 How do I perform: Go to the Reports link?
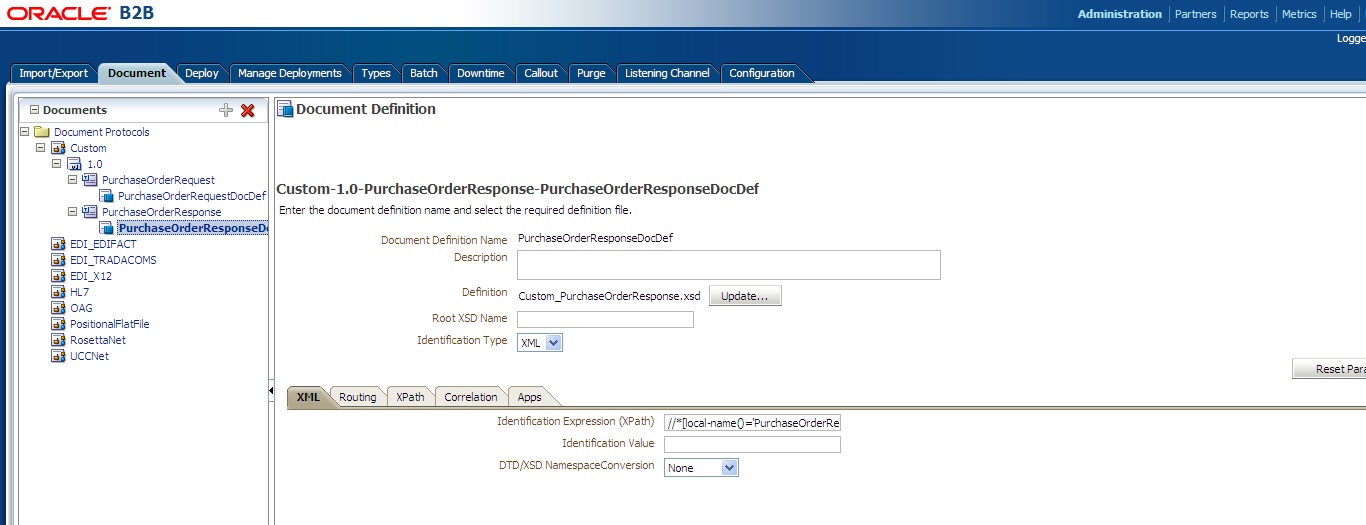coord(1249,14)
